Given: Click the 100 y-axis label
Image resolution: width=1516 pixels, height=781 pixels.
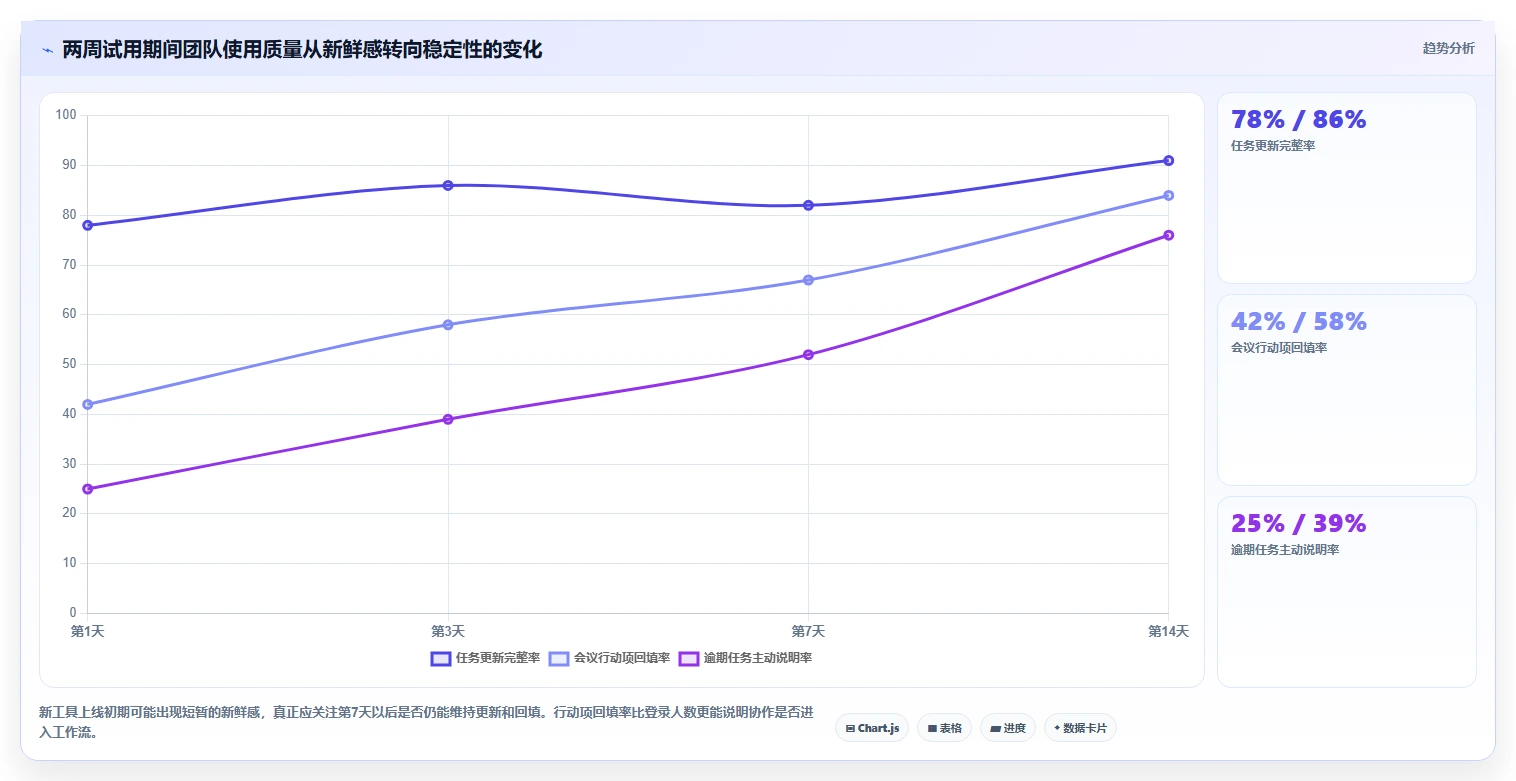Looking at the screenshot, I should [66, 115].
